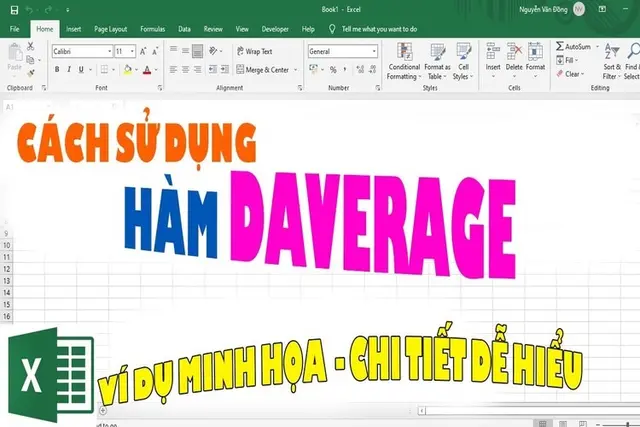Switch to the Insert tab
The height and width of the screenshot is (427, 640).
pyautogui.click(x=73, y=29)
